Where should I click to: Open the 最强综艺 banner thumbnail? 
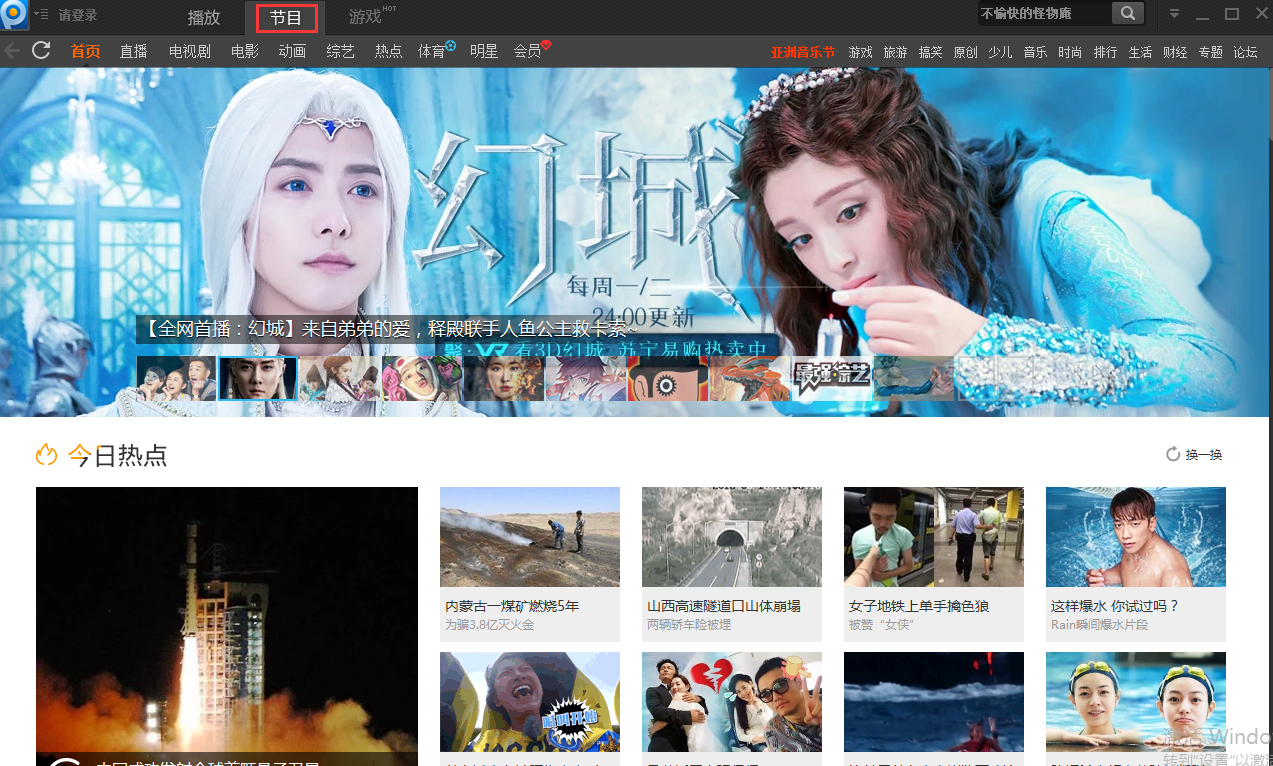[x=832, y=379]
